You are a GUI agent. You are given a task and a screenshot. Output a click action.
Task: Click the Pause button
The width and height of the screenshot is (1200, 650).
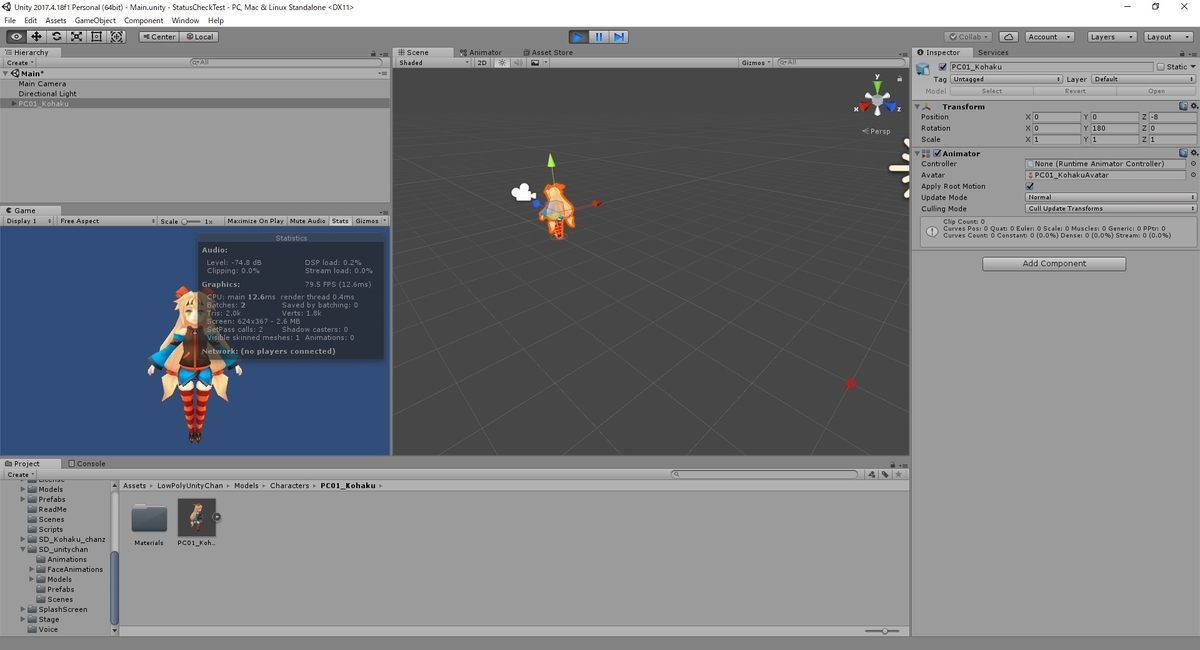click(x=598, y=37)
